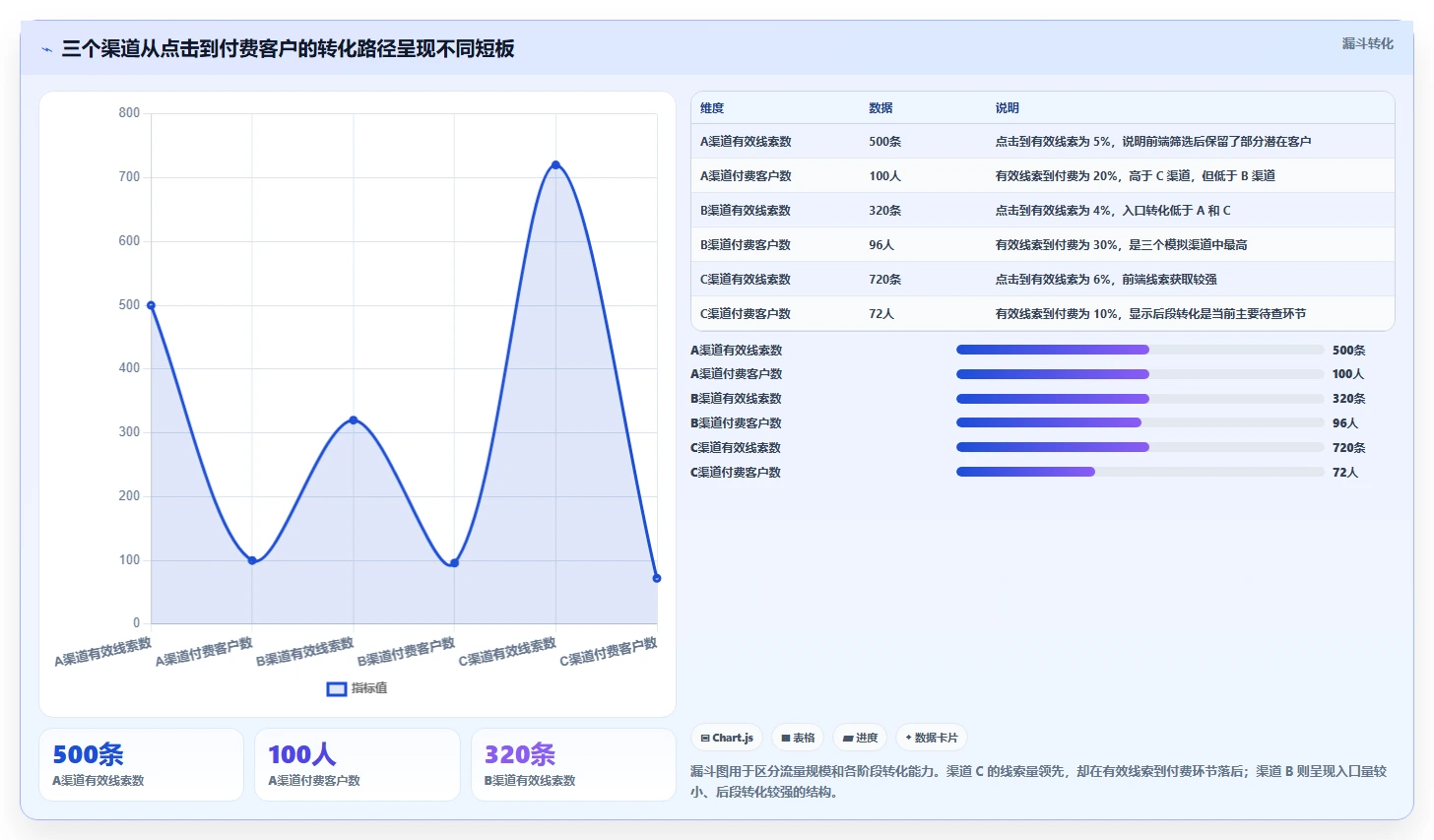This screenshot has height=840, width=1434.
Task: Click the 96人 table cell
Action: point(881,245)
